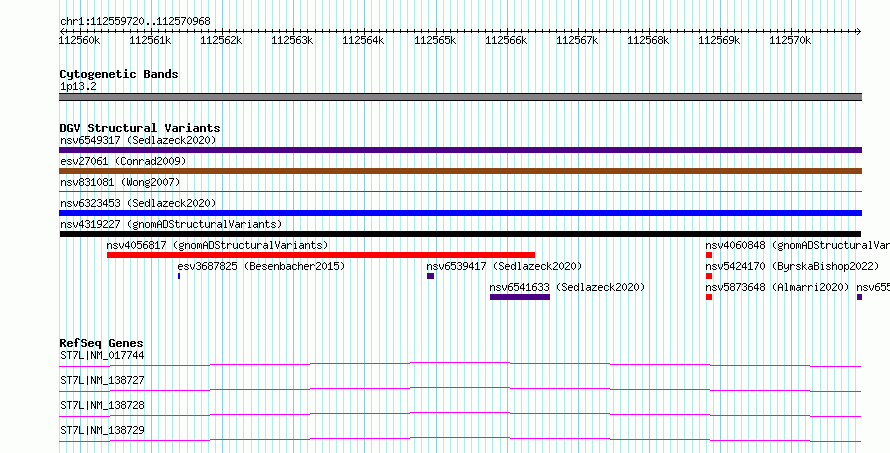Select the thin red nsv831081 variant line
Screen dimensions: 890x453
click(x=460, y=192)
